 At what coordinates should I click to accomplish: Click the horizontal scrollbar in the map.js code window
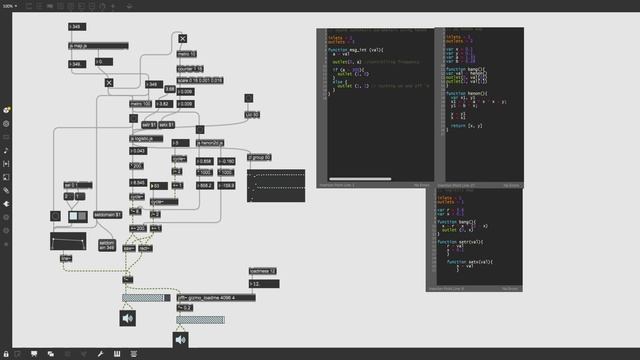(x=360, y=179)
